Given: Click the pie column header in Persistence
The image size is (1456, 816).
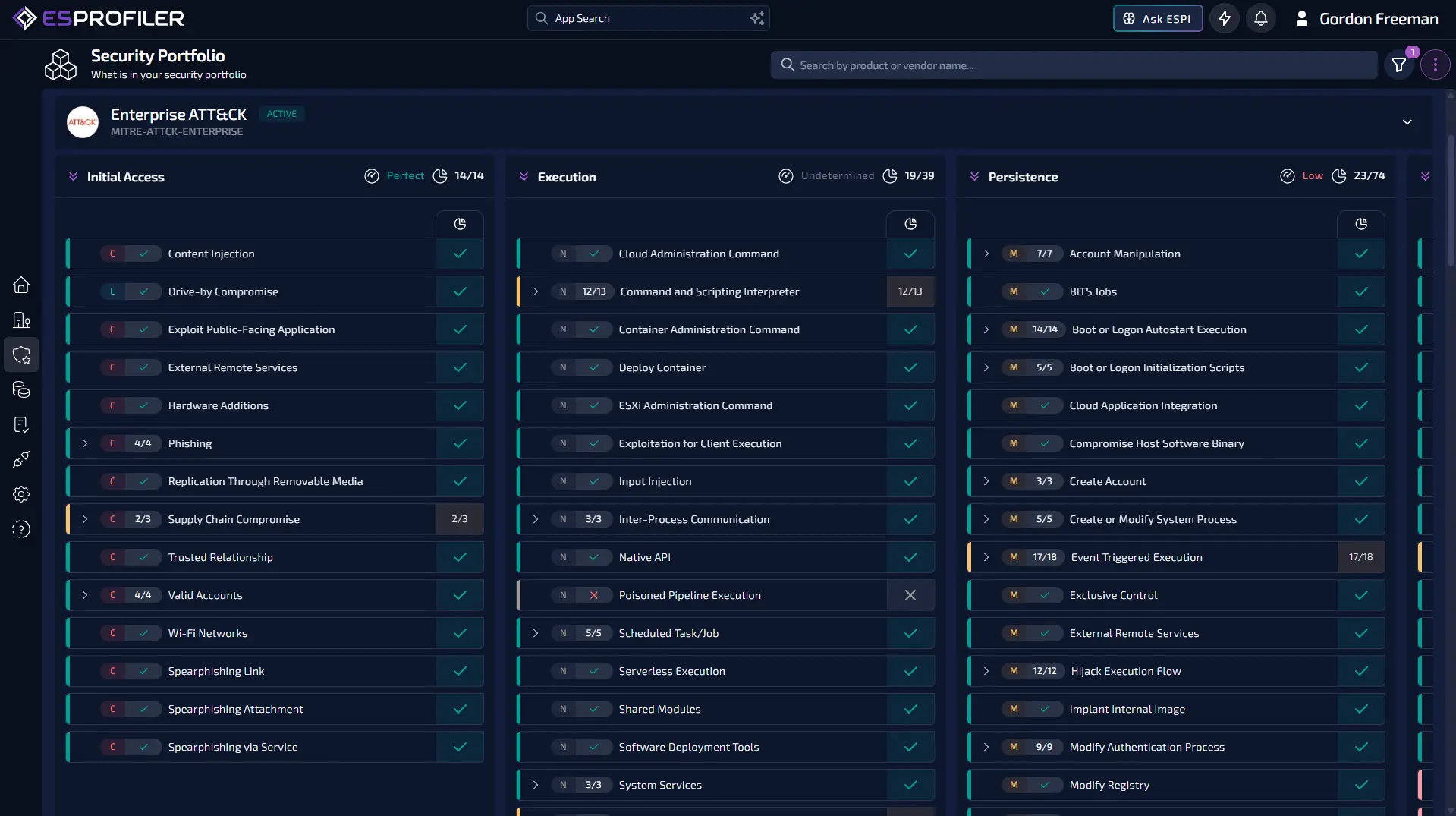Looking at the screenshot, I should 1361,224.
